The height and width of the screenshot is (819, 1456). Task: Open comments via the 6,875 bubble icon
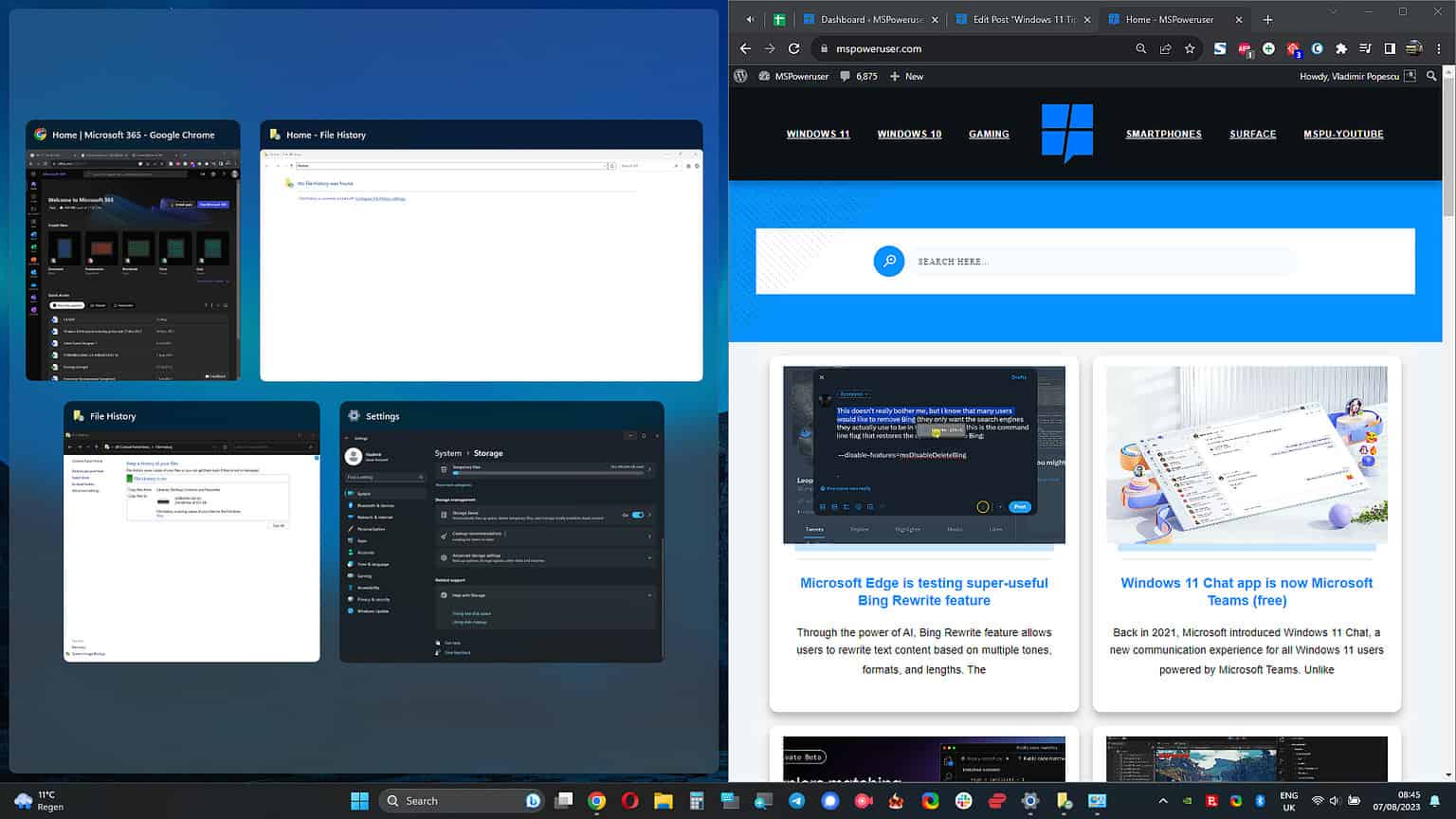[x=853, y=76]
